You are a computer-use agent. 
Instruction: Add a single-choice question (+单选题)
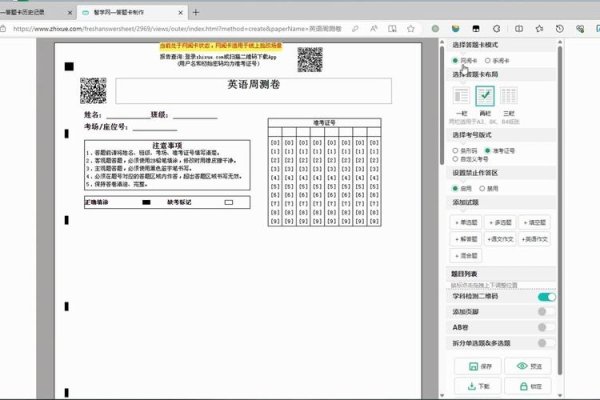tap(466, 222)
